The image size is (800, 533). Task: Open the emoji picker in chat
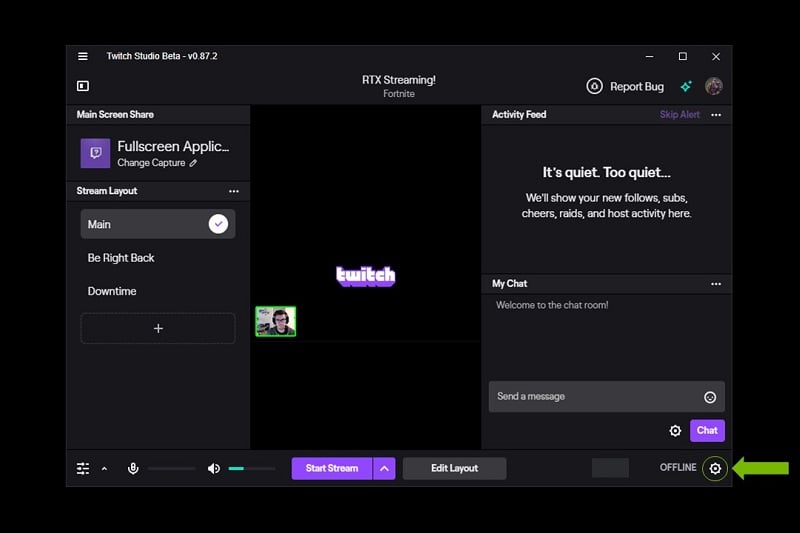710,397
